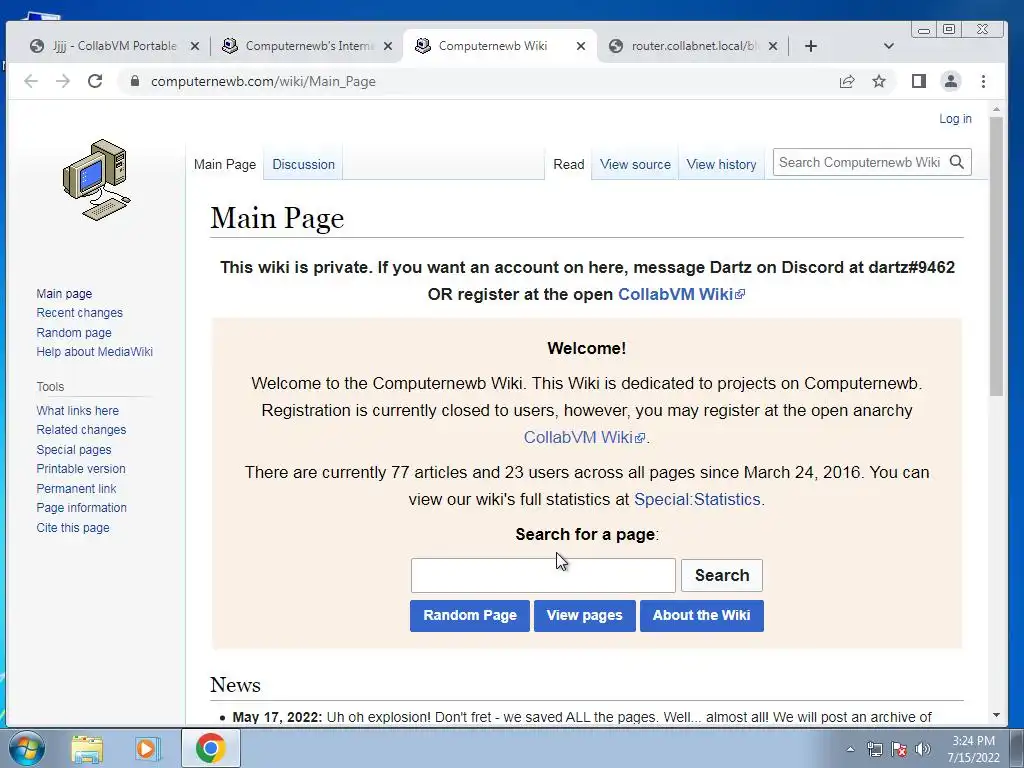Screen dimensions: 1024x768
Task: Click the network tray icon
Action: 874,749
